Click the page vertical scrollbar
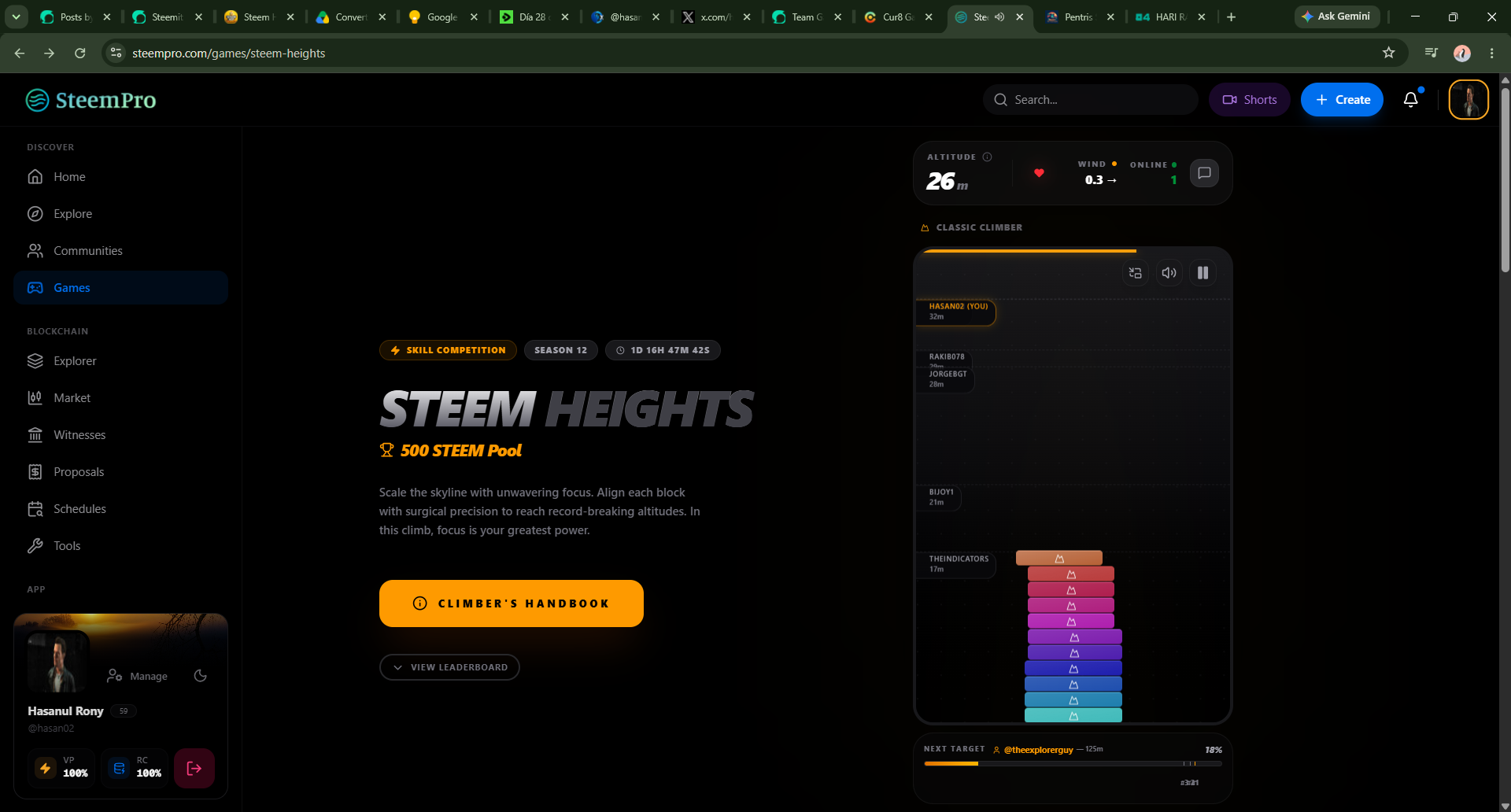The width and height of the screenshot is (1511, 812). (1505, 180)
